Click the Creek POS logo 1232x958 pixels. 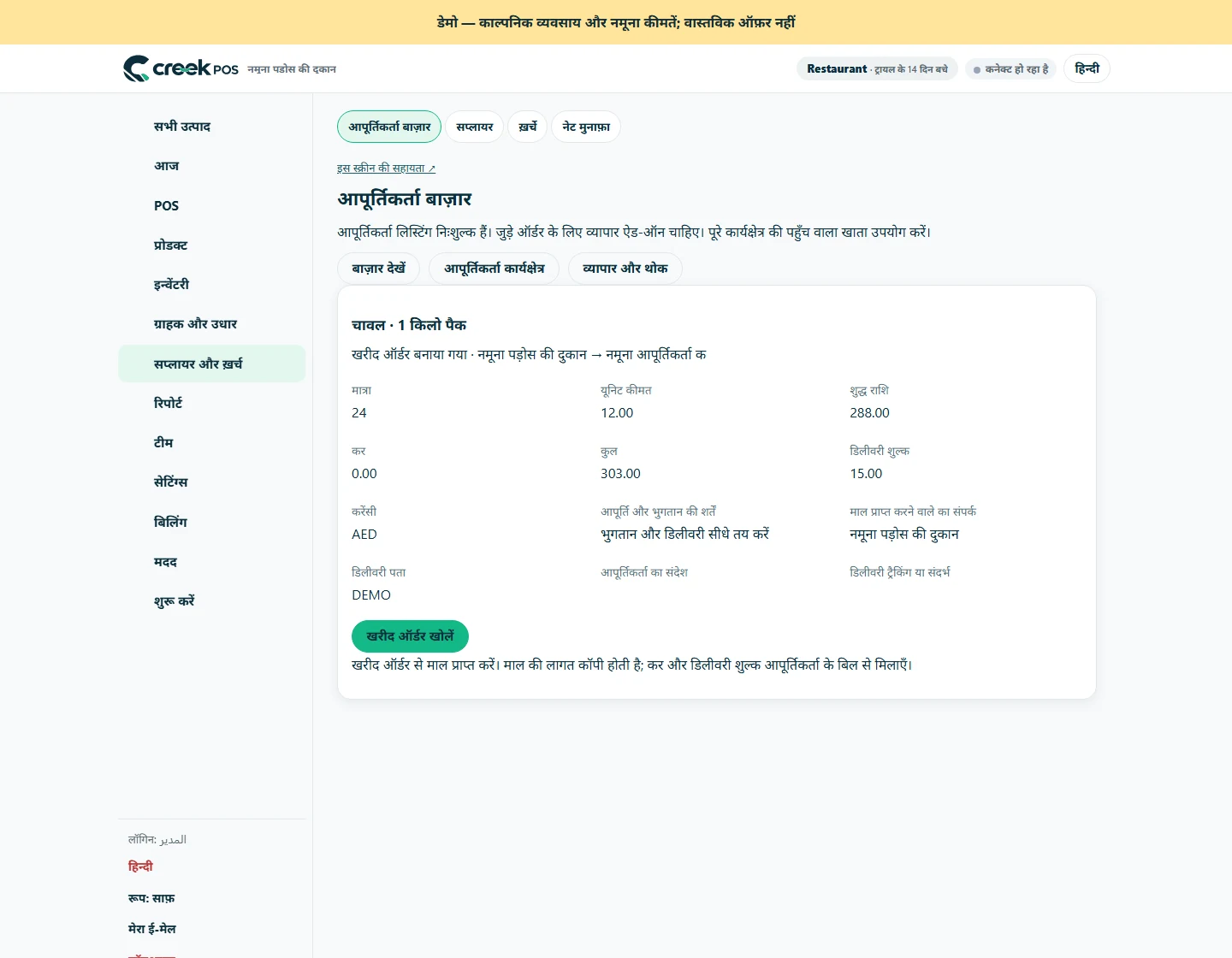[x=181, y=68]
